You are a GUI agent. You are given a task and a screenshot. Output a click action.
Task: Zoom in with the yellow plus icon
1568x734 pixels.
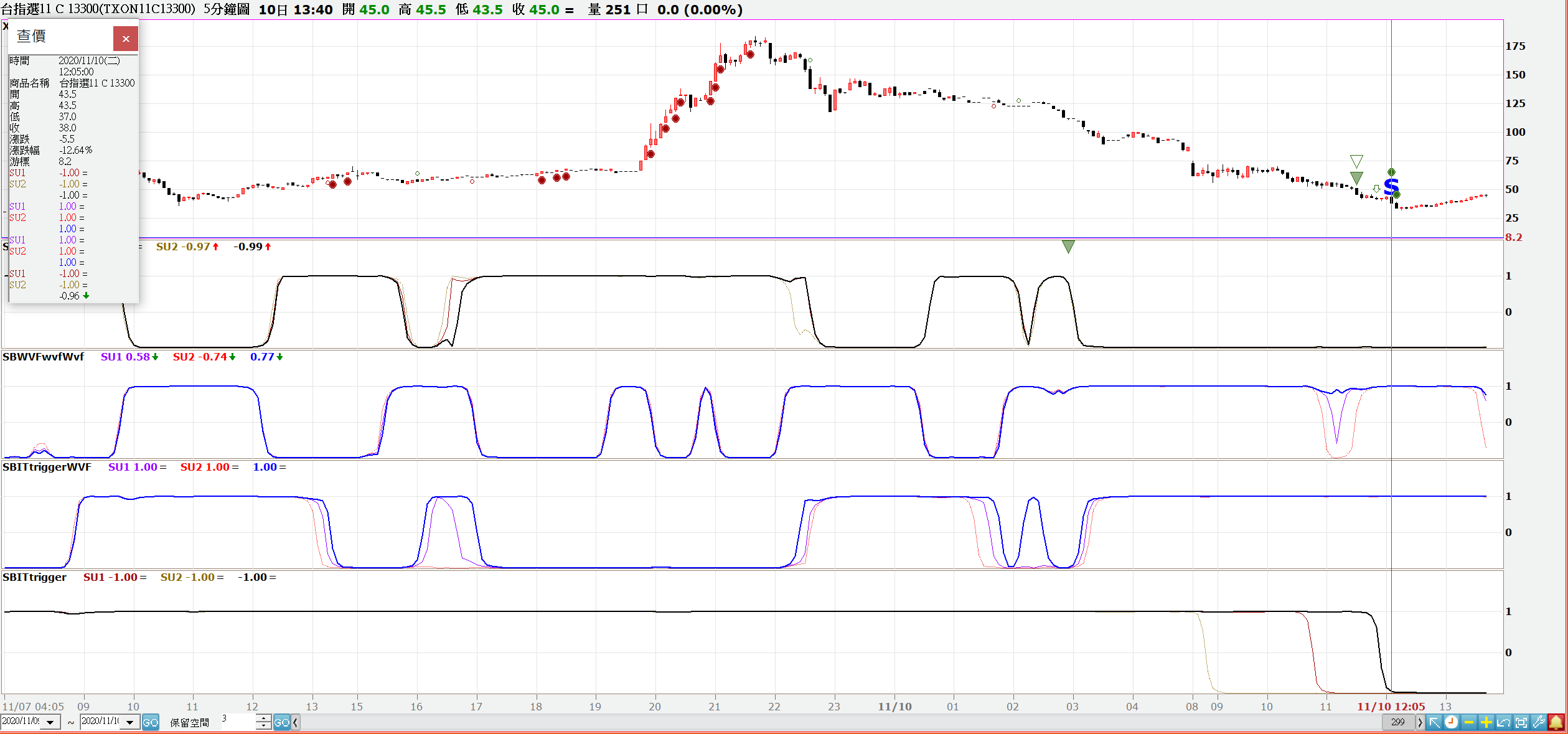[x=1486, y=722]
